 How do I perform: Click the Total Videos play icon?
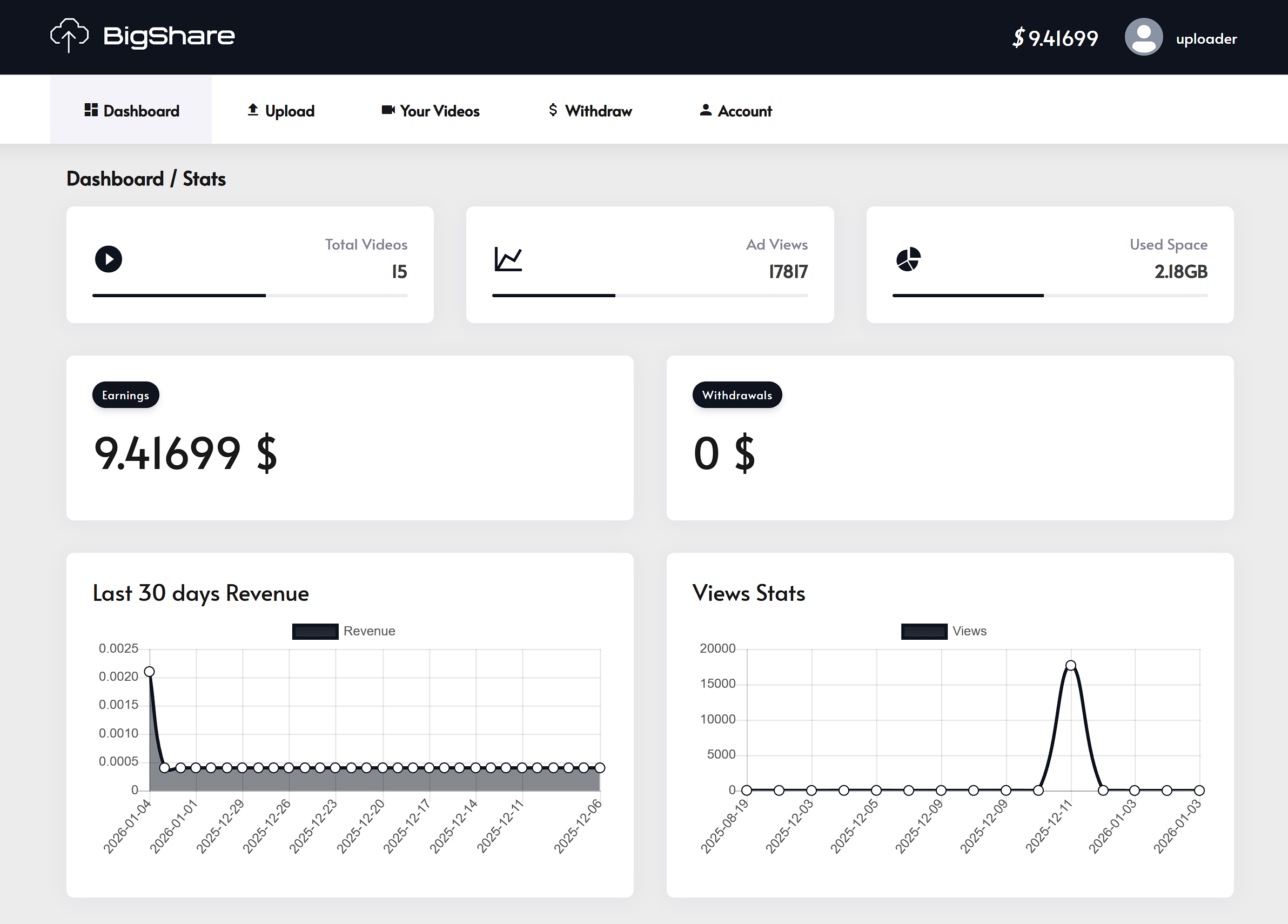tap(109, 259)
